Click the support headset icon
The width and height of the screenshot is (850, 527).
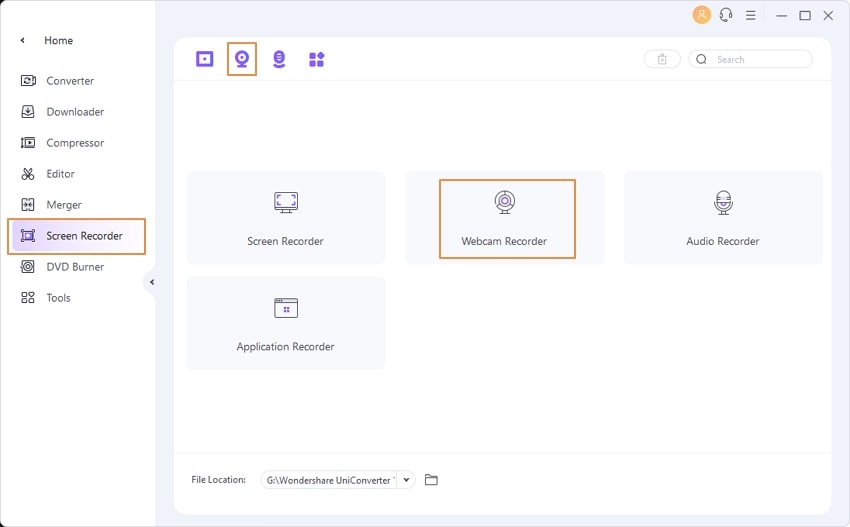(x=726, y=15)
